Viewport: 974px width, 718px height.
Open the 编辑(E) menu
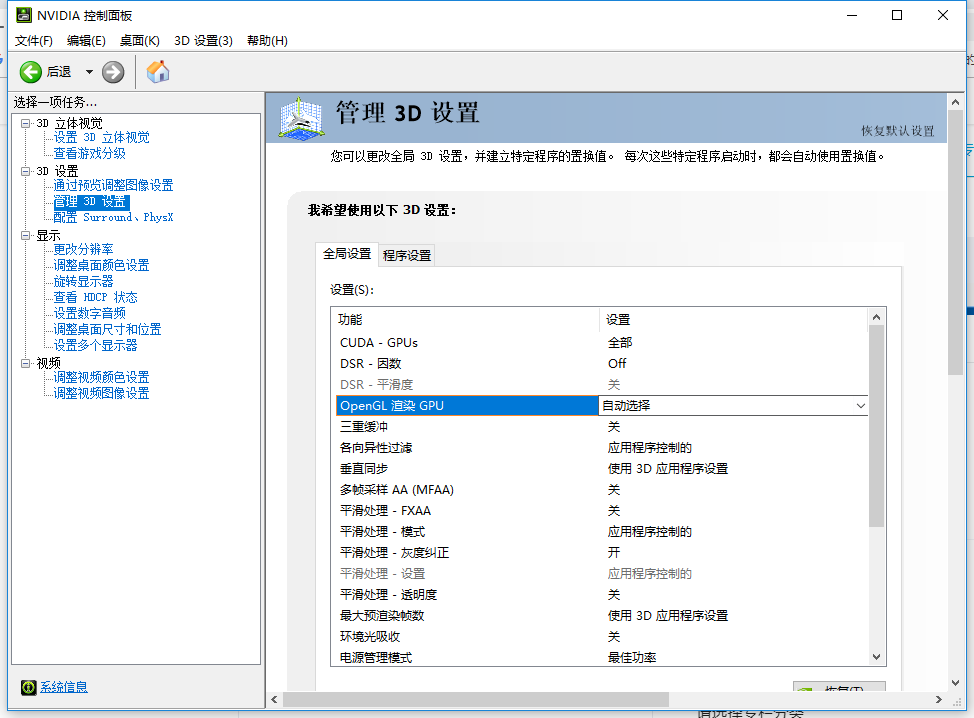(x=86, y=40)
